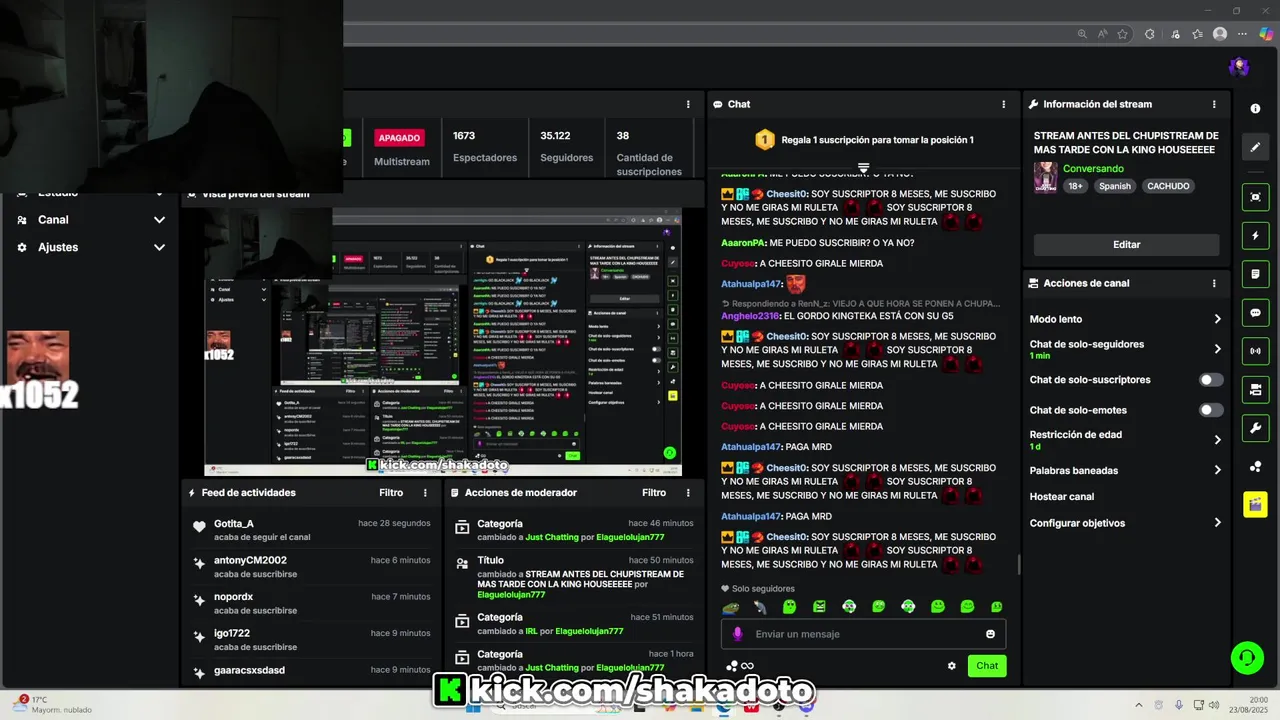Click the bowing man emote
The image size is (1280, 720).
760,607
